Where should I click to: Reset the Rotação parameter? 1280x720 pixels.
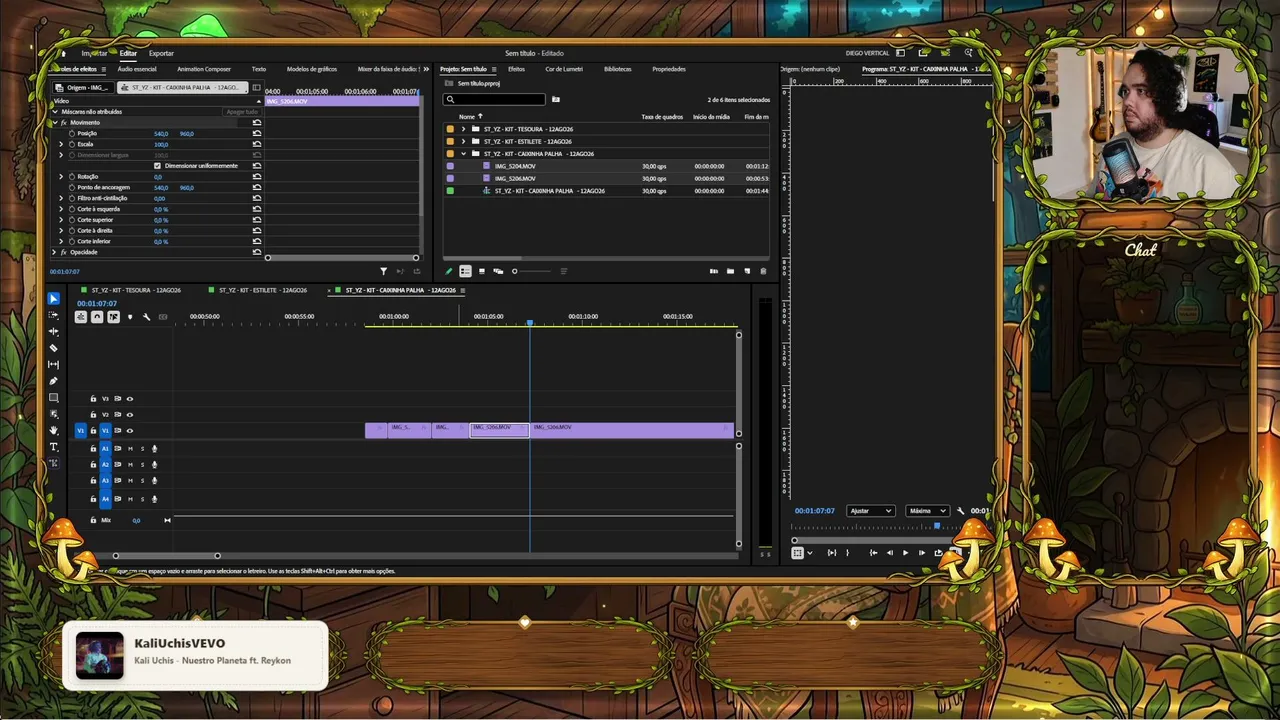click(257, 176)
